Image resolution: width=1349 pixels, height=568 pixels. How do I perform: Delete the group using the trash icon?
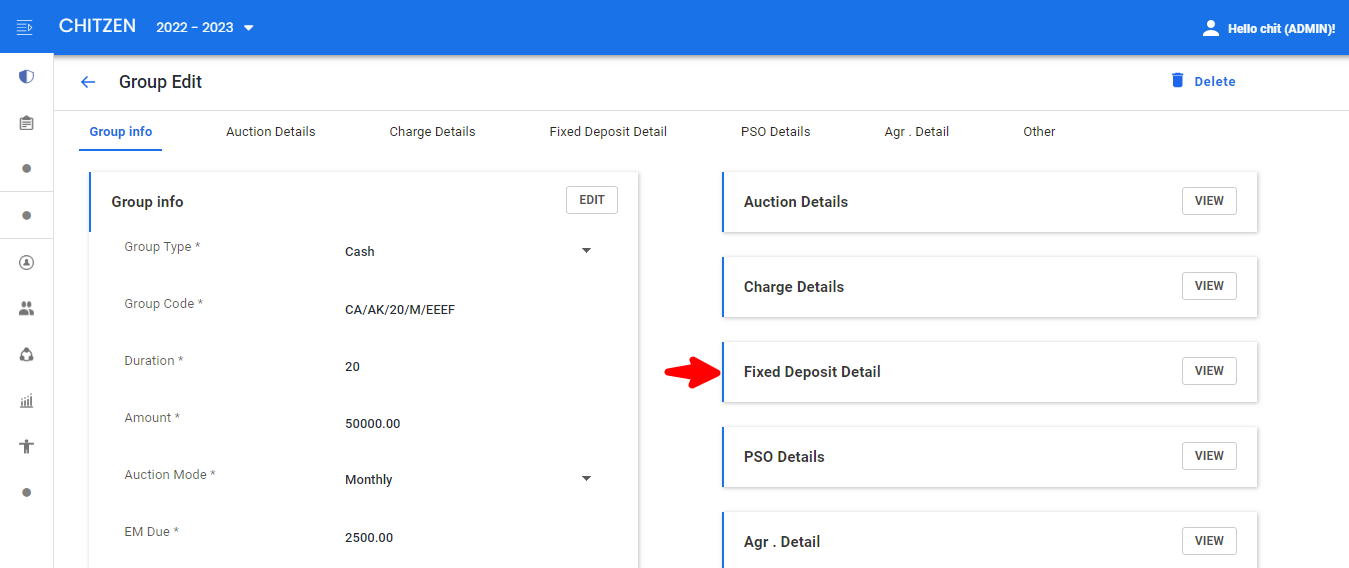pyautogui.click(x=1178, y=81)
